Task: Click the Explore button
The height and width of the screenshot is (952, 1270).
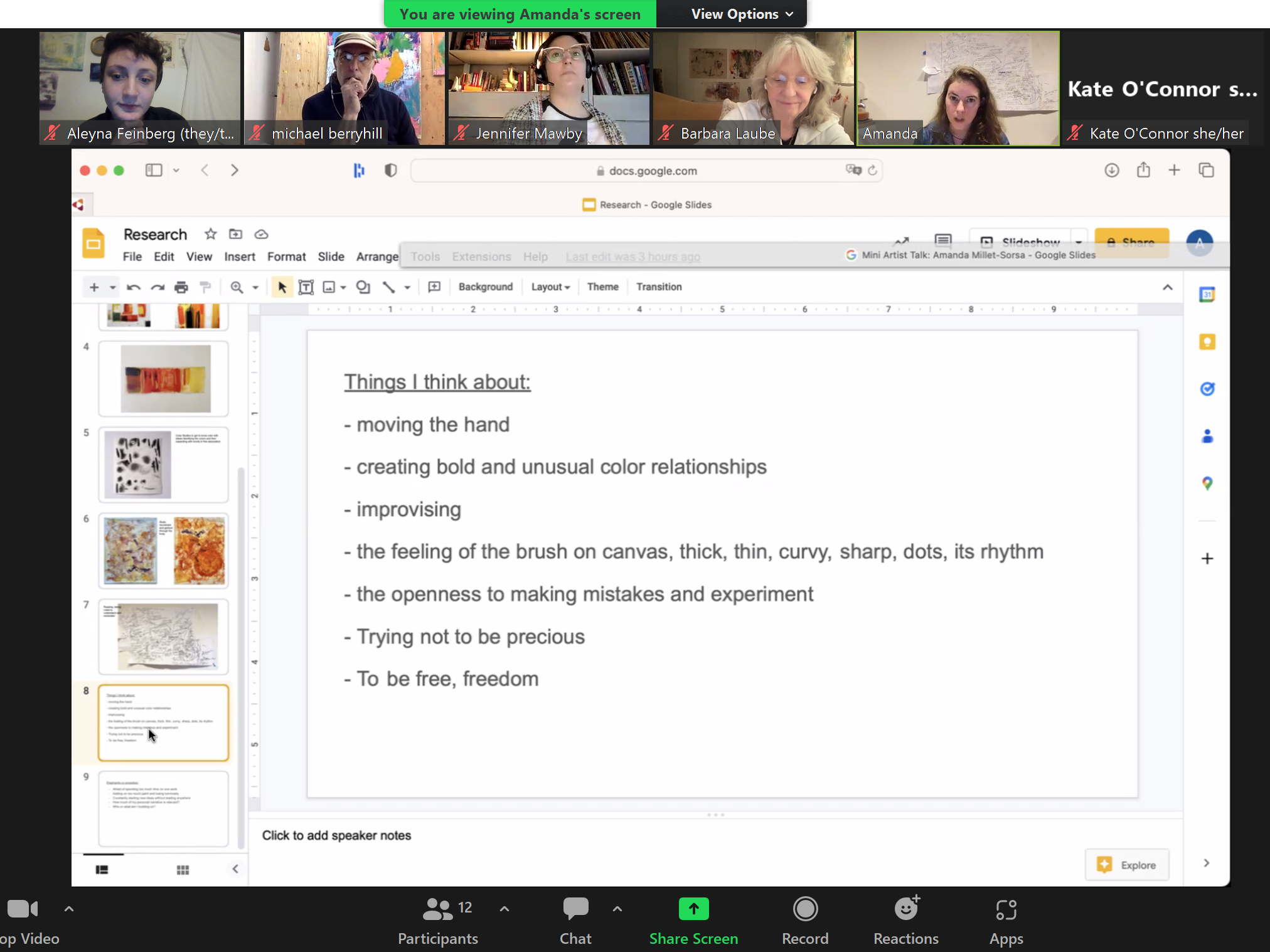Action: (x=1126, y=865)
